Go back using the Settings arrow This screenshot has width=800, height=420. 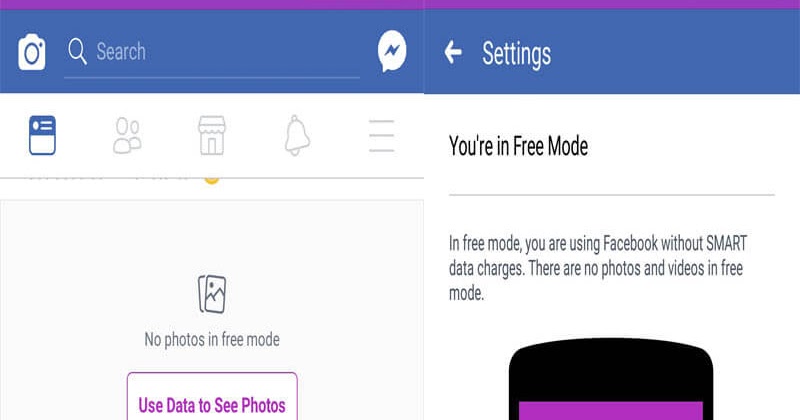coord(453,52)
